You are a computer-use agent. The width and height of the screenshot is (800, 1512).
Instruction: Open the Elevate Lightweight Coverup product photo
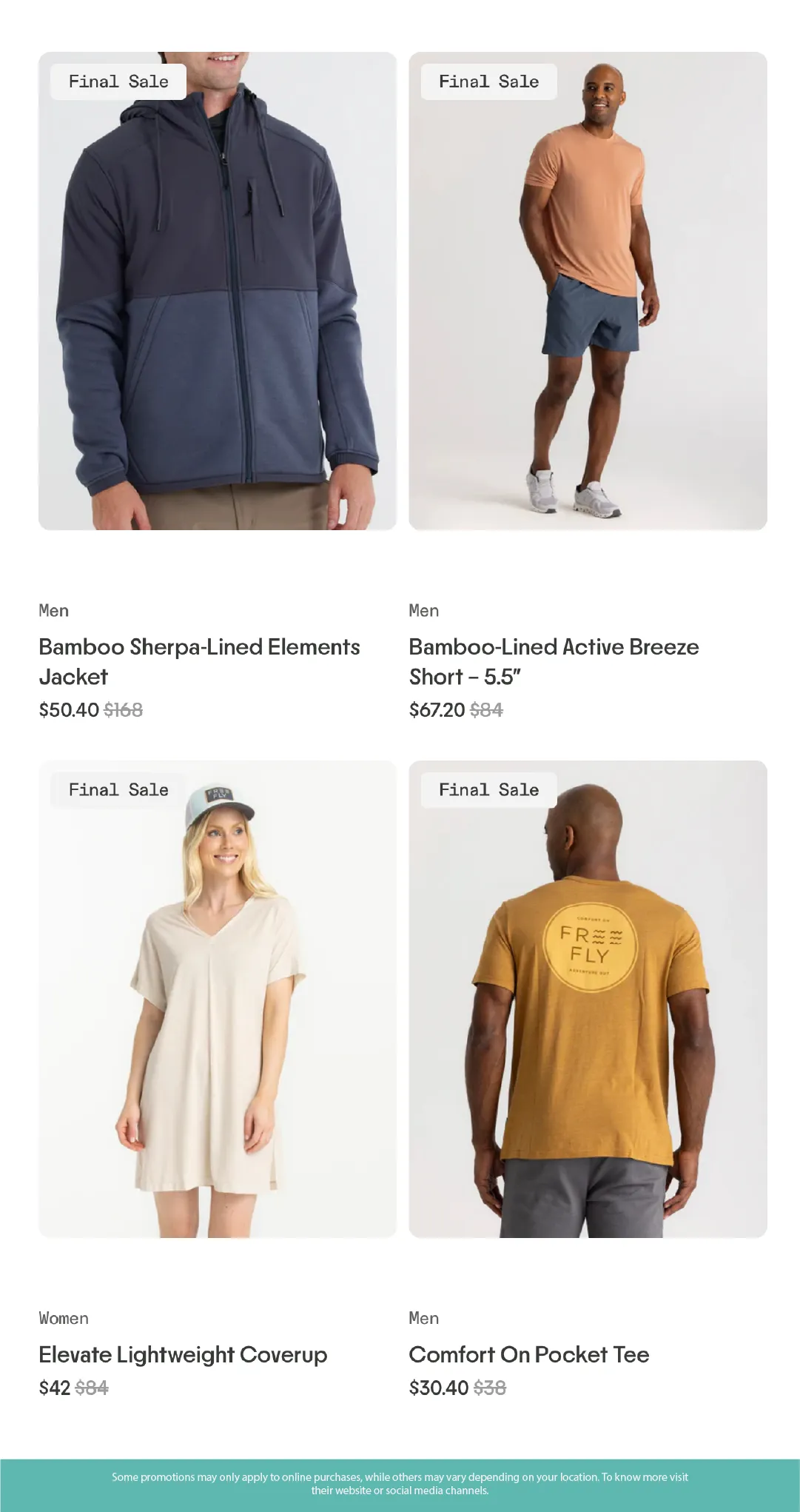pos(218,999)
